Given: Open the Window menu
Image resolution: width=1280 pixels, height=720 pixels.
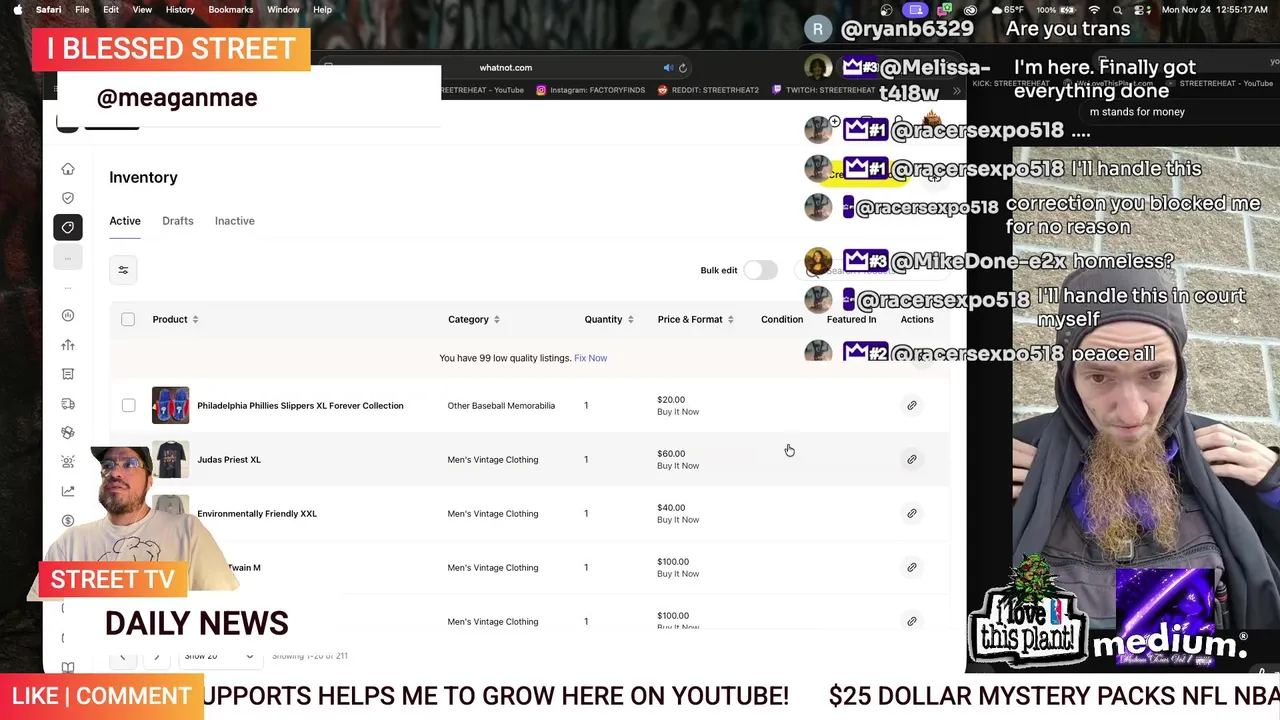Looking at the screenshot, I should tap(283, 10).
